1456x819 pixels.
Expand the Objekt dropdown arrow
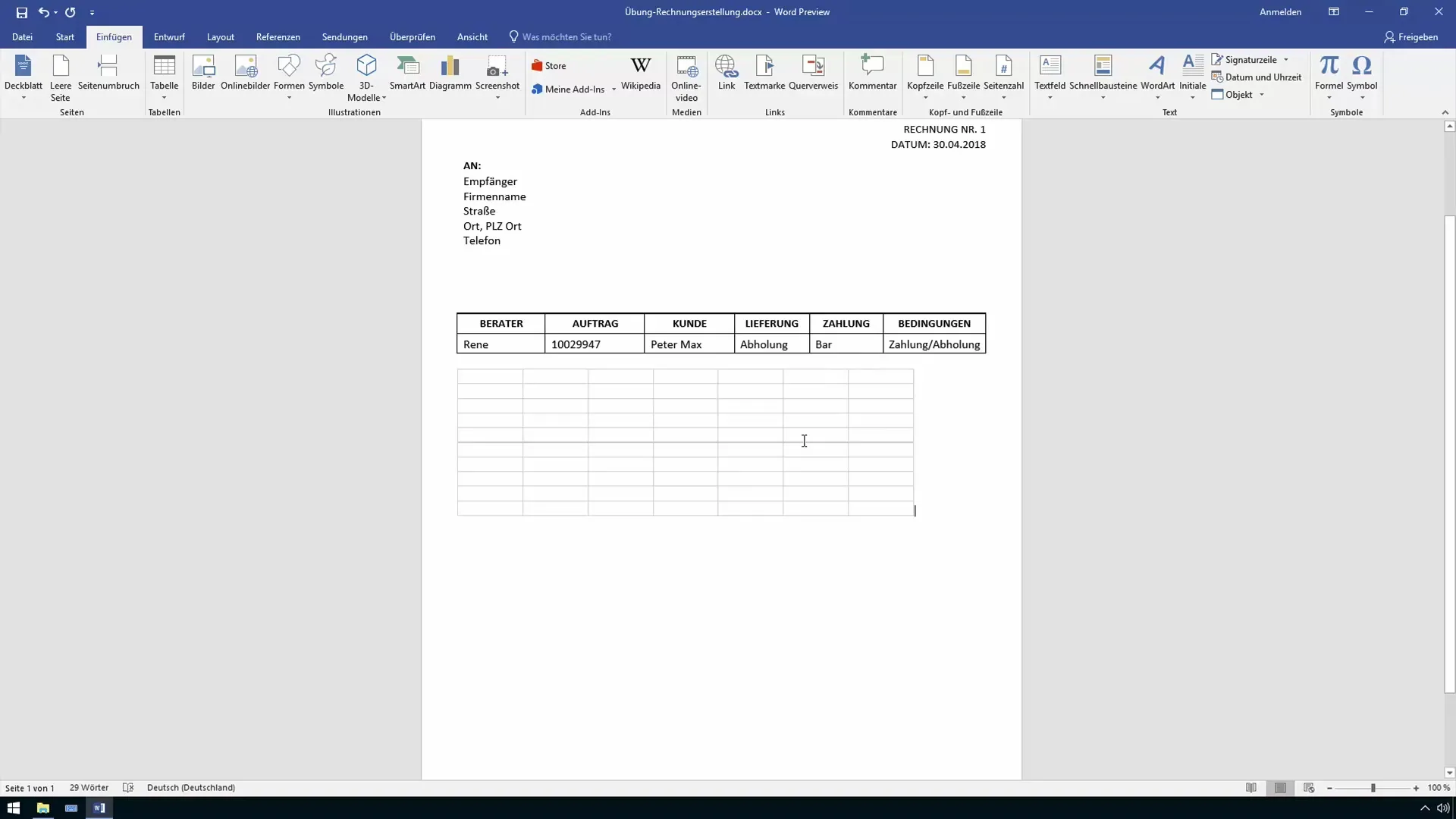point(1262,95)
